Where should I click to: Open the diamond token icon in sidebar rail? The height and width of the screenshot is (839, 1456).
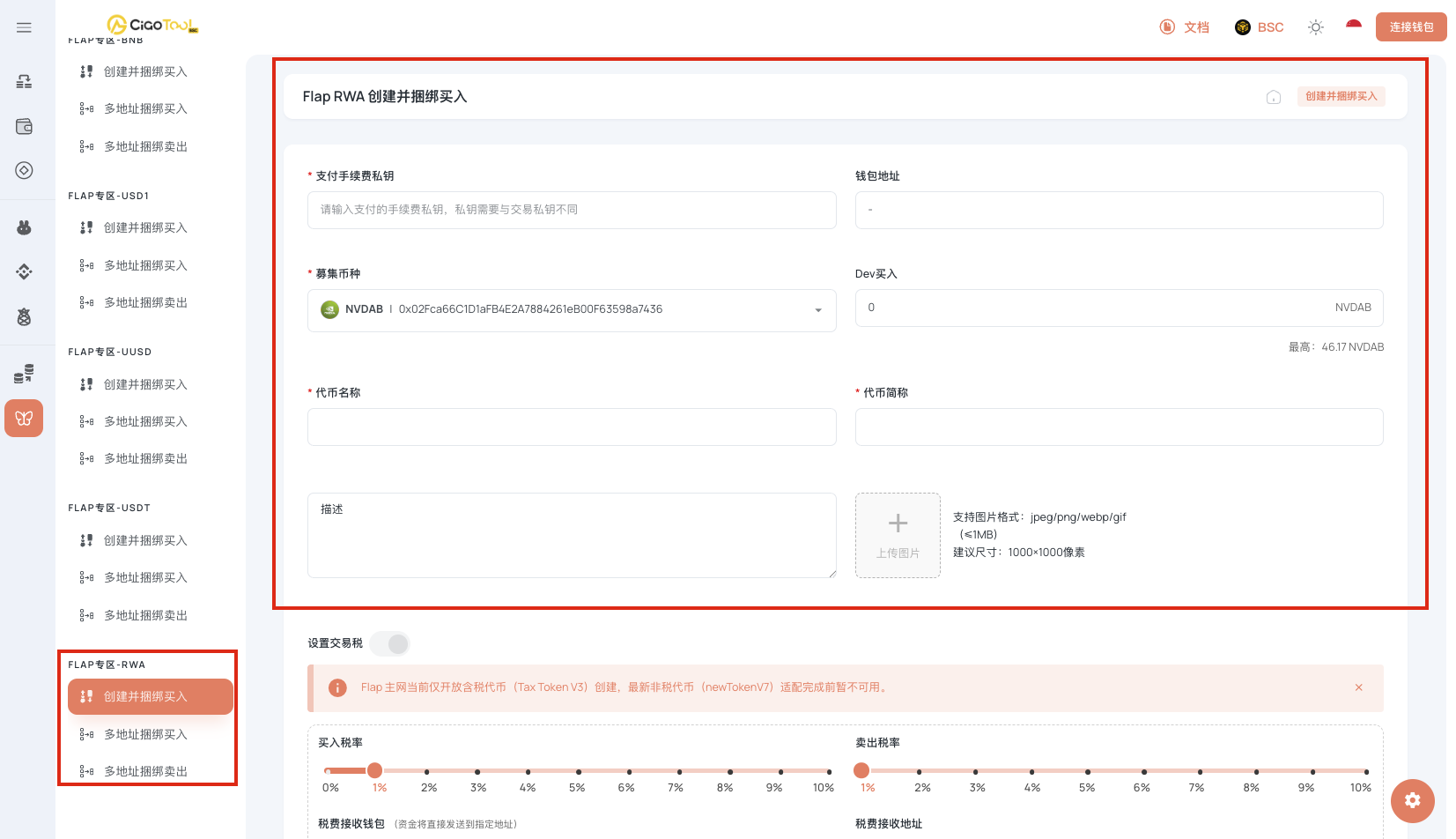pos(24,170)
